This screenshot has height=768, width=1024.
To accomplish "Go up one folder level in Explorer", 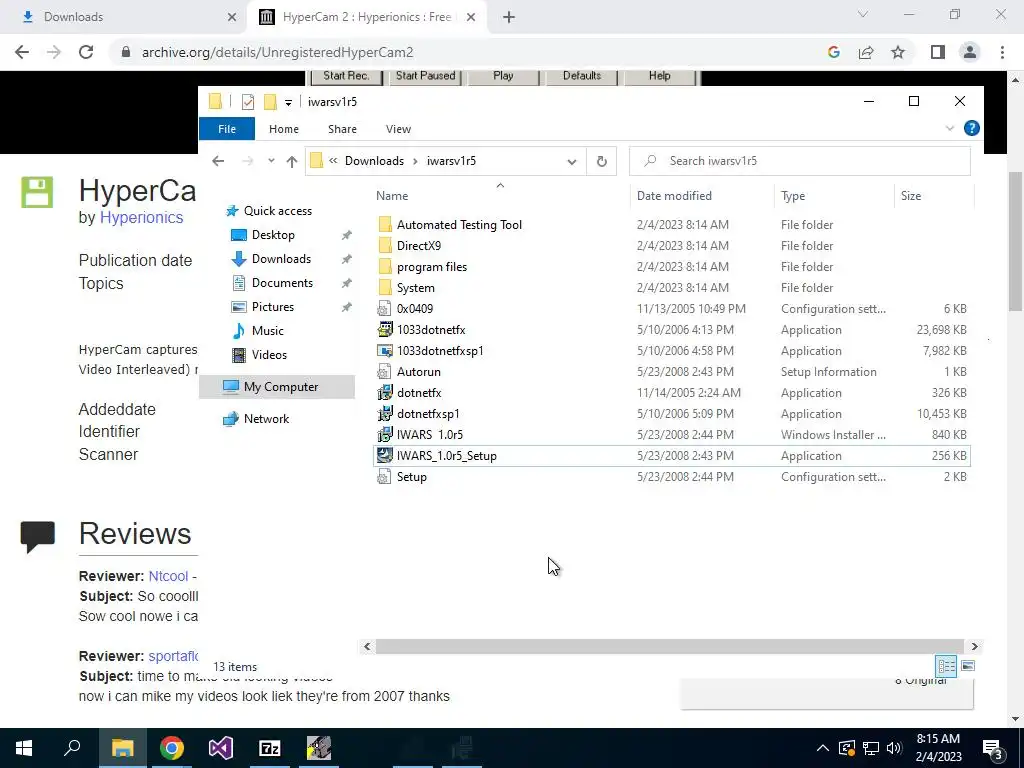I will (291, 161).
